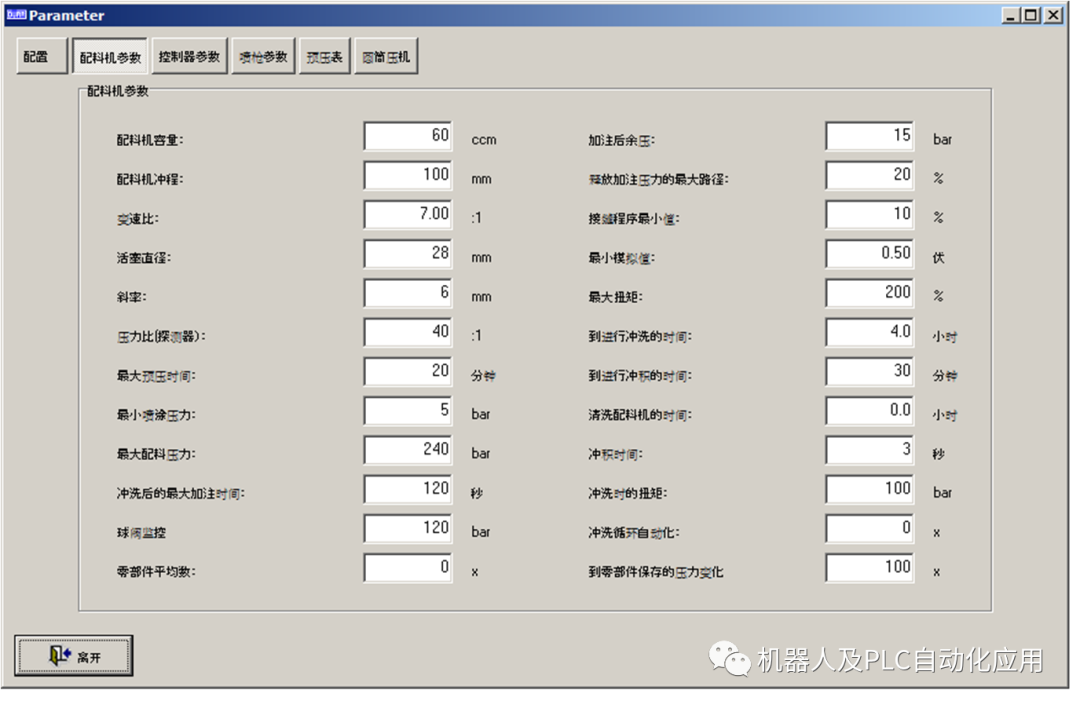Click the 冲洗循环自动化 value field
The width and height of the screenshot is (1080, 708).
click(870, 528)
